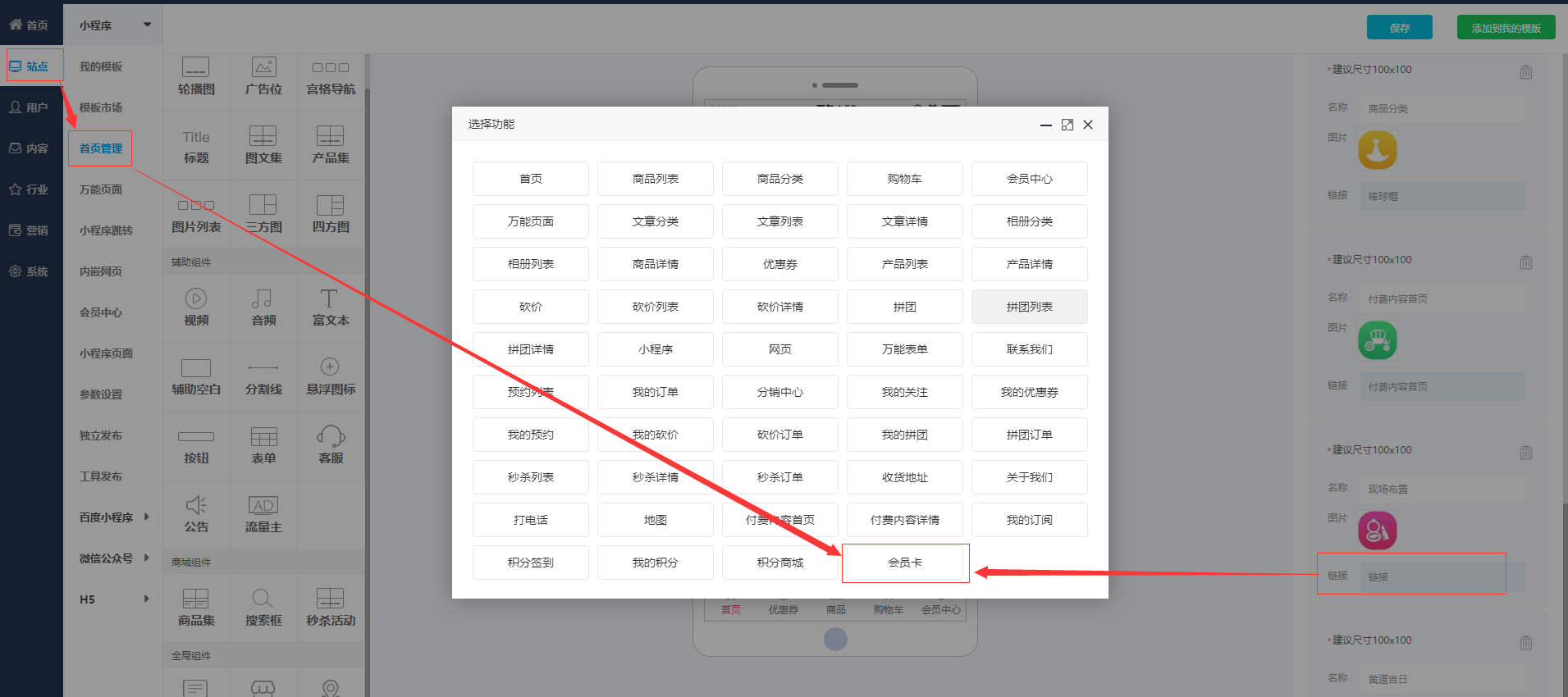1568x697 pixels.
Task: Add the 悬浮图标 floating icon component
Action: pos(331,377)
